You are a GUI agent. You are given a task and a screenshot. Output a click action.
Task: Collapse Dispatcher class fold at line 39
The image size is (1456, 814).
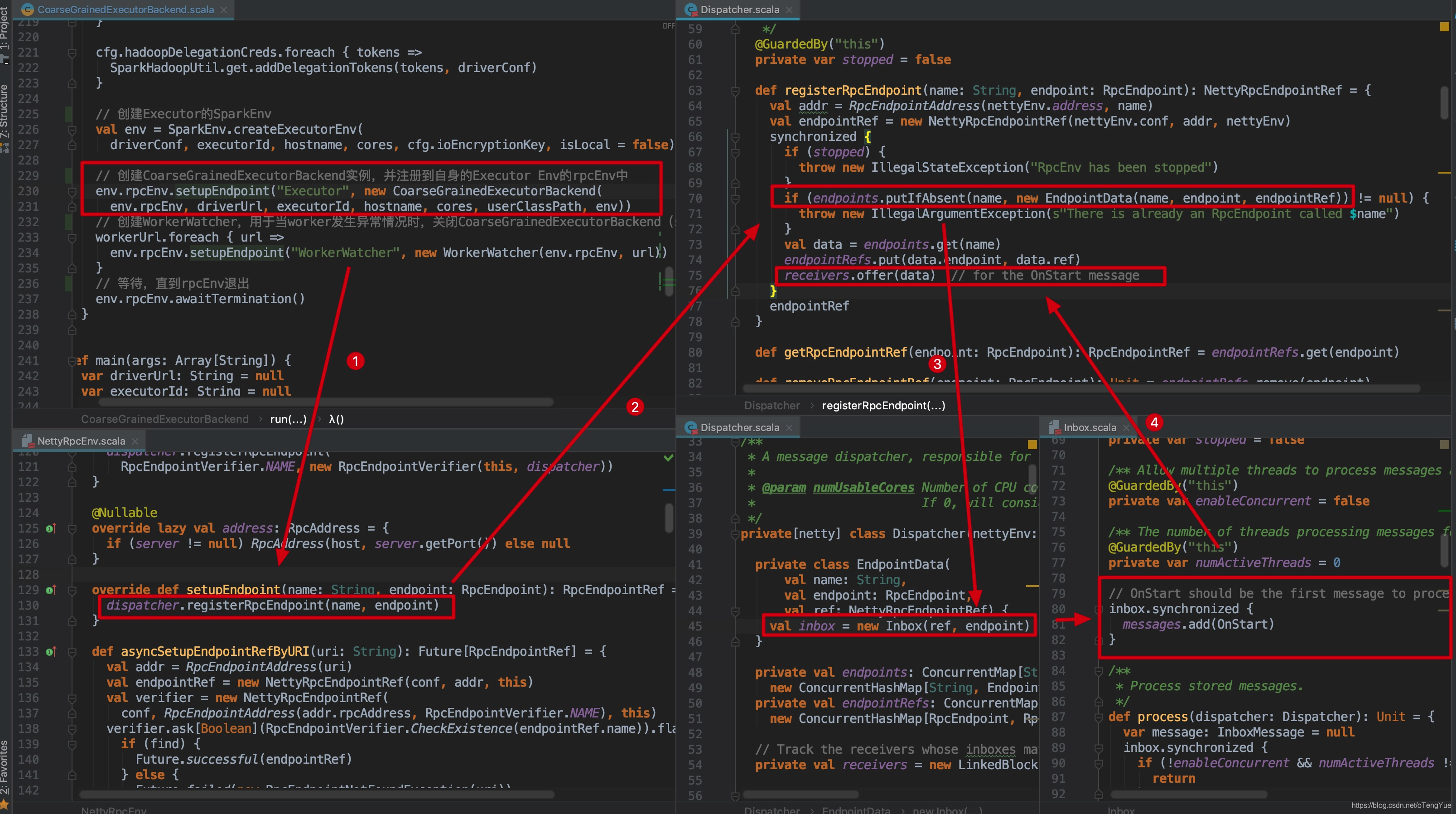(735, 534)
